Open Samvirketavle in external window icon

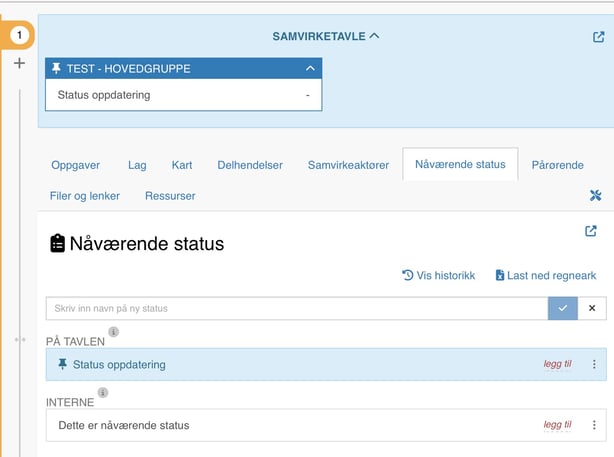[x=598, y=37]
